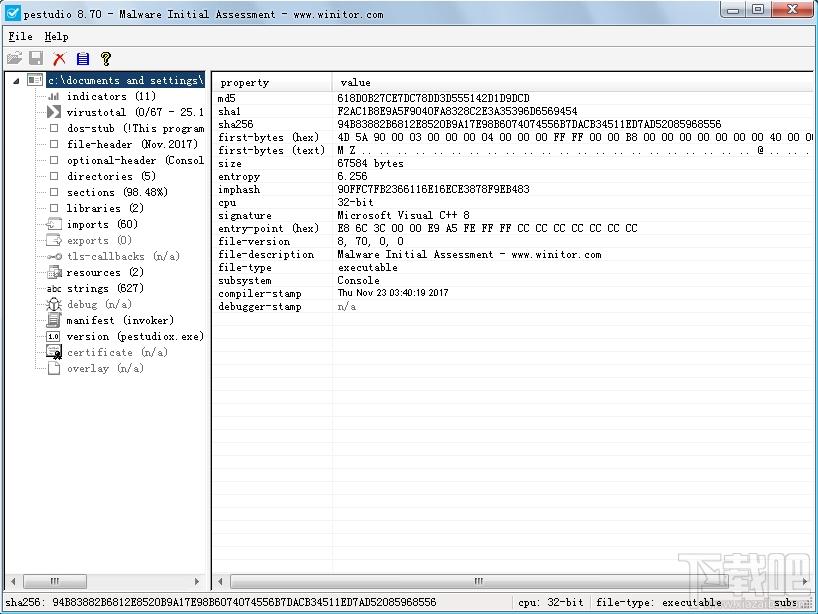Image resolution: width=818 pixels, height=614 pixels.
Task: Toggle the optional-header checkbox
Action: pyautogui.click(x=54, y=160)
